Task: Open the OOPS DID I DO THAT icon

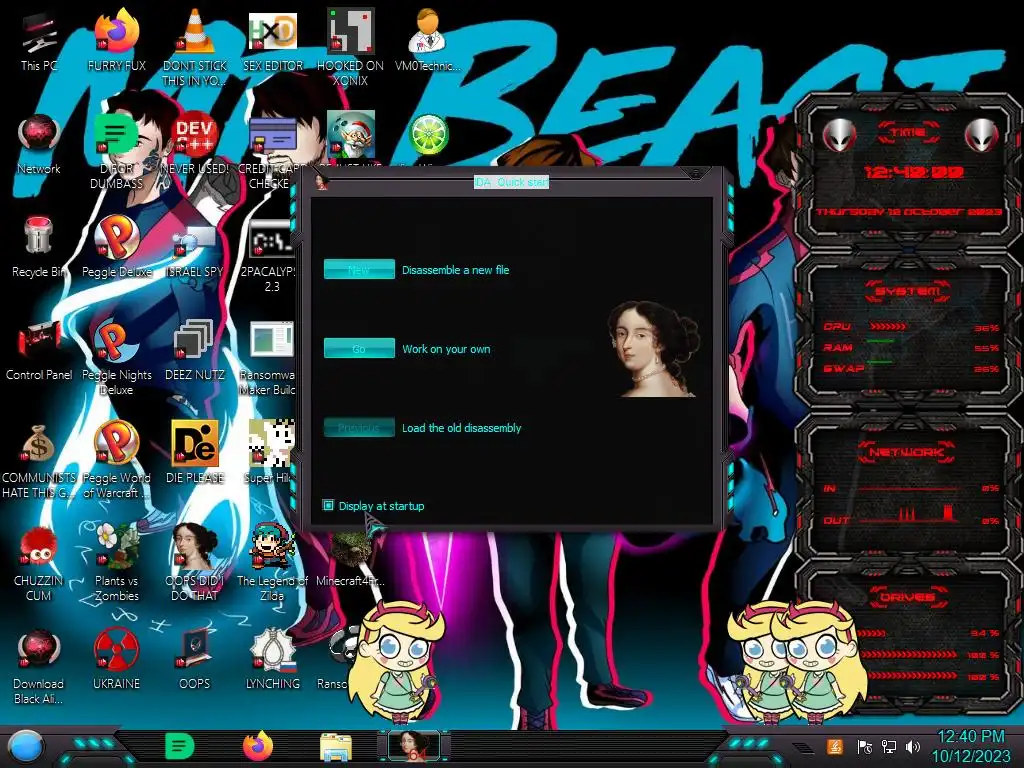Action: pyautogui.click(x=195, y=546)
